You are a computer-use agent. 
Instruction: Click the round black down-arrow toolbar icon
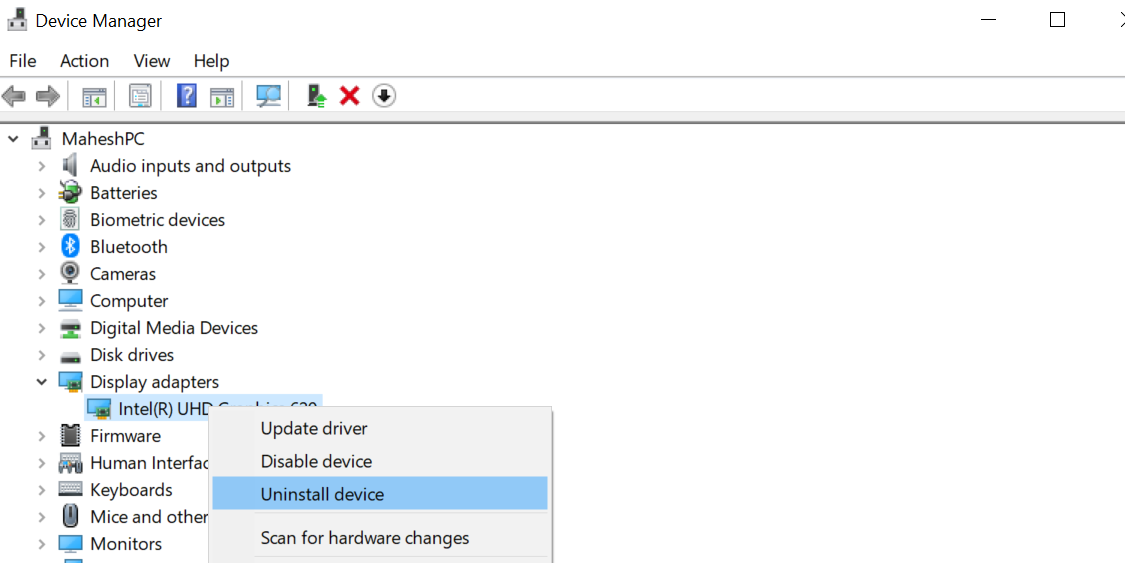click(x=384, y=95)
